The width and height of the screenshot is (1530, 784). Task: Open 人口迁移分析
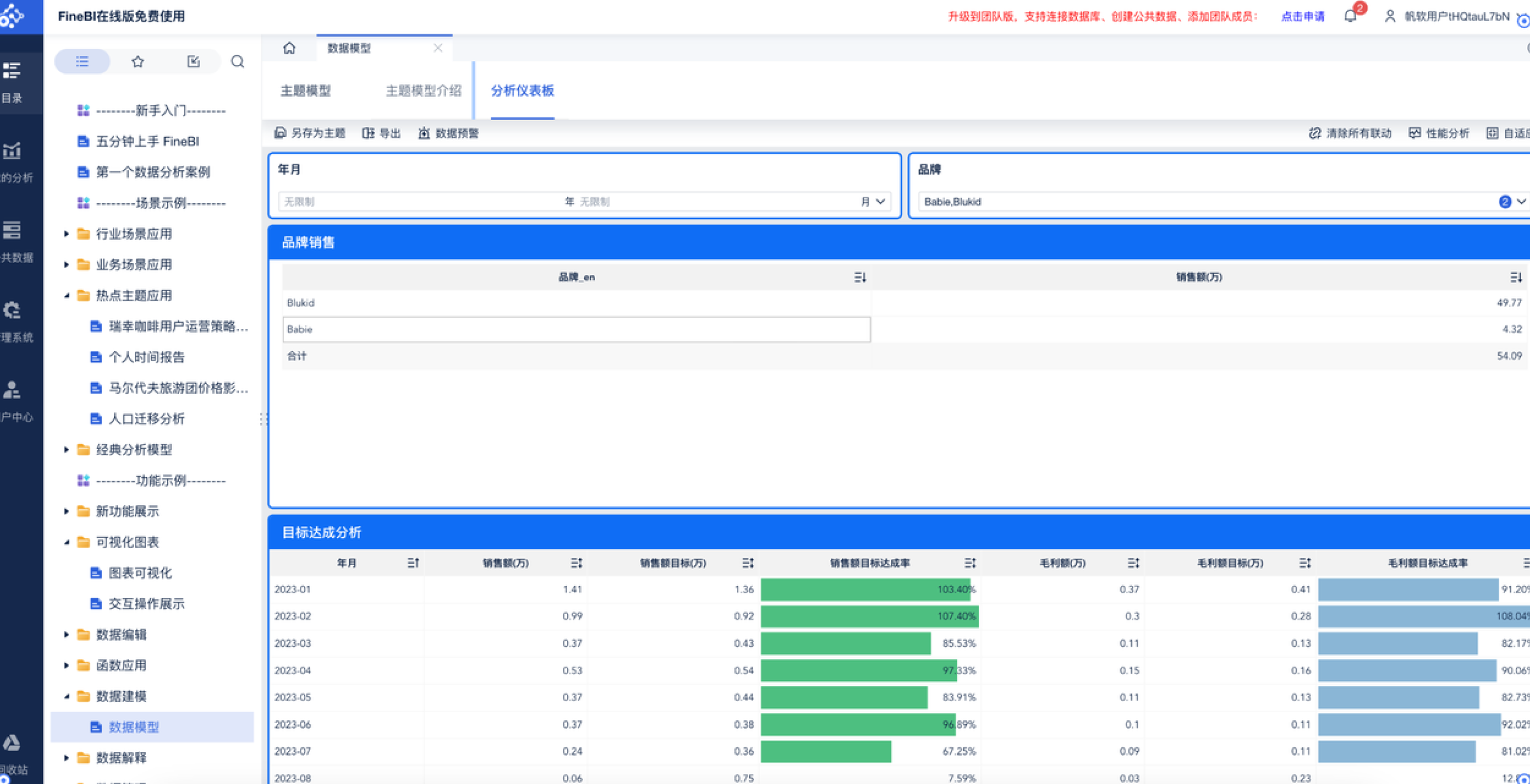[147, 419]
